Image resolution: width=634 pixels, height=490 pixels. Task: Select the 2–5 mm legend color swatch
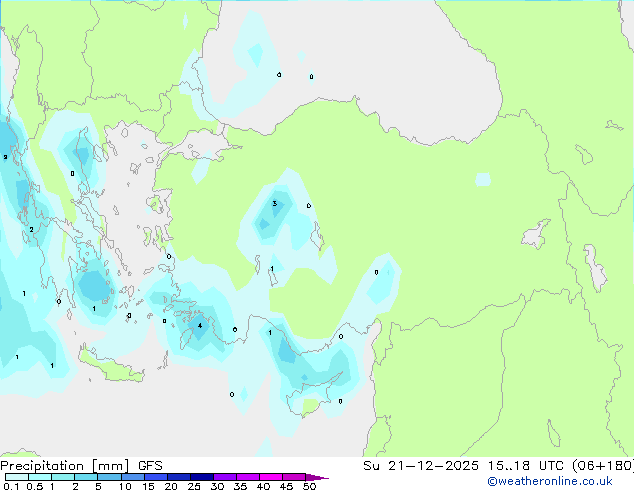pyautogui.click(x=86, y=477)
